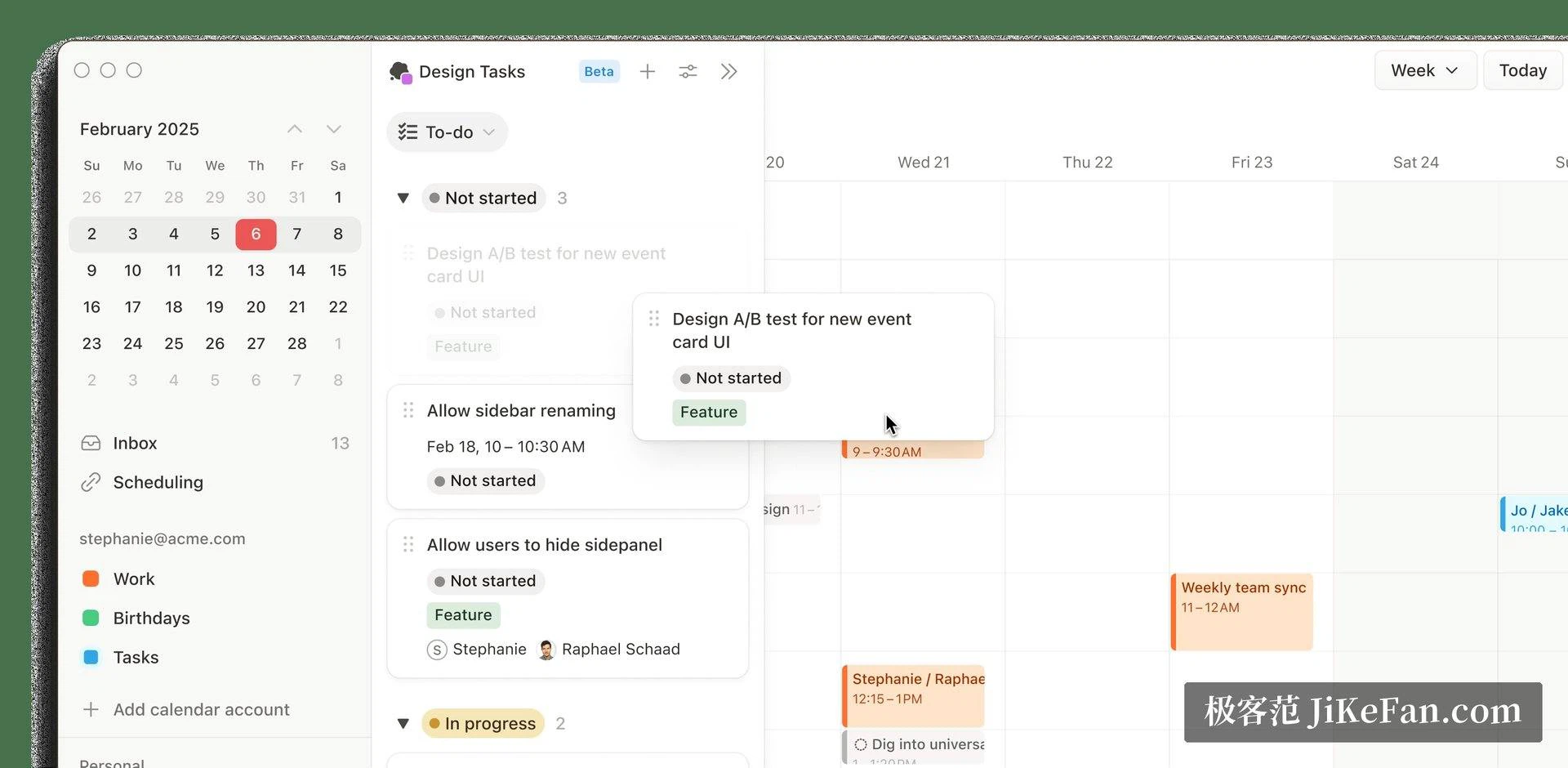
Task: Collapse the In progress group
Action: pyautogui.click(x=403, y=723)
